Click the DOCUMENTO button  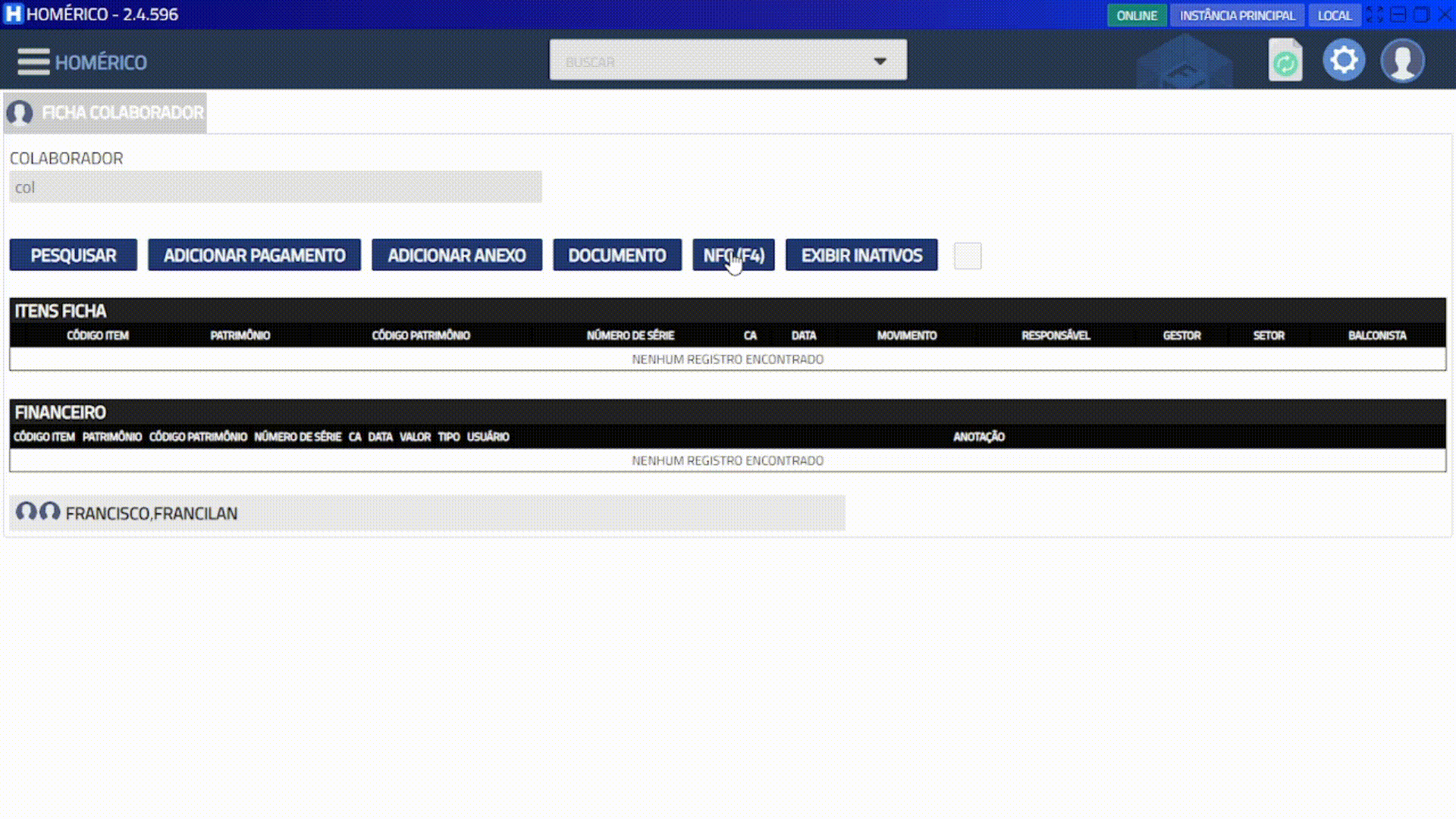coord(617,256)
